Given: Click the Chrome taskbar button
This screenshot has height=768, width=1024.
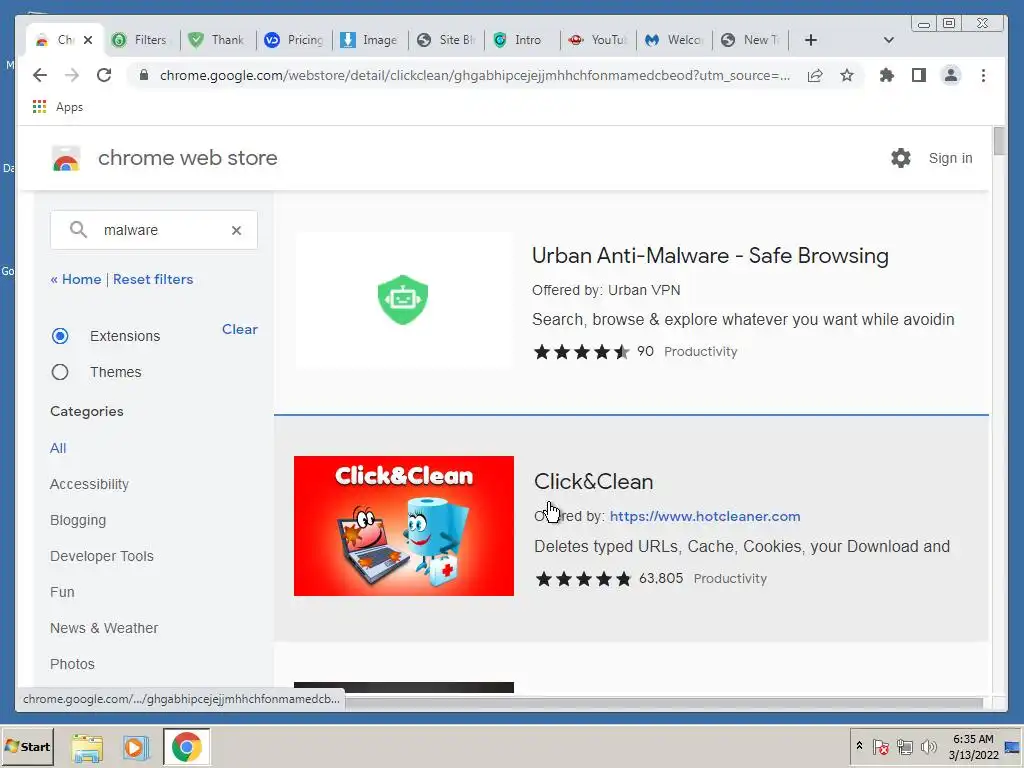Looking at the screenshot, I should click(x=186, y=747).
